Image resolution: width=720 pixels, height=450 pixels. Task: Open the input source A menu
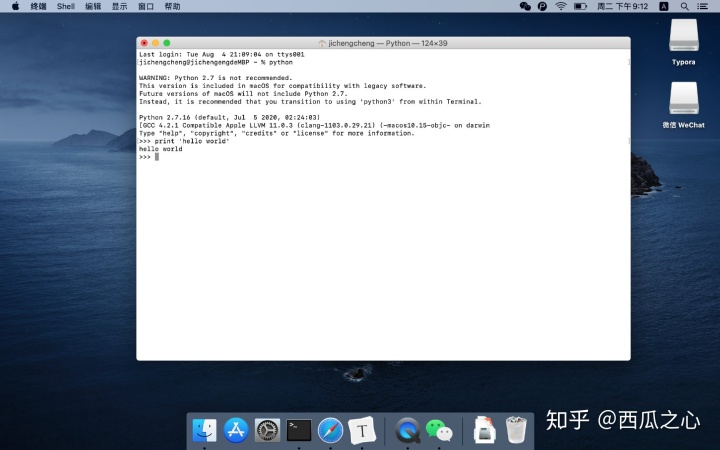tap(664, 6)
